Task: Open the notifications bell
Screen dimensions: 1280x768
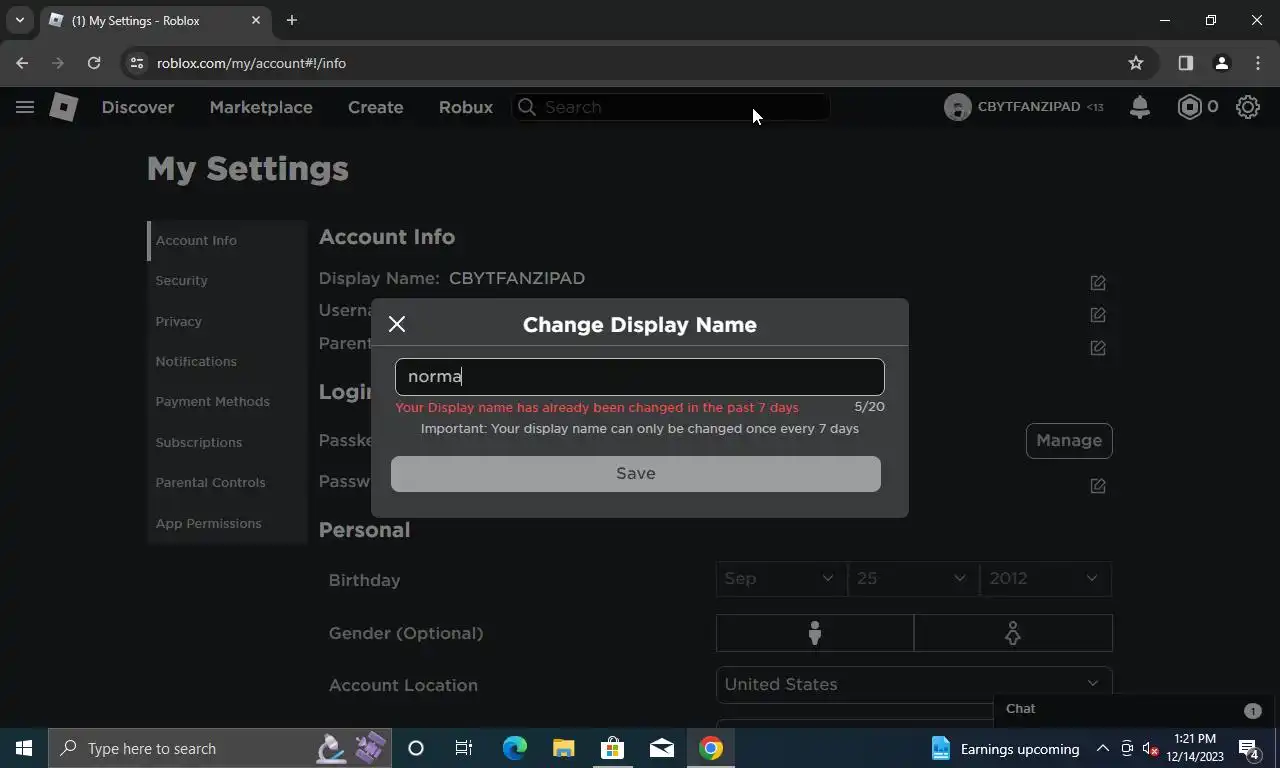Action: [1139, 107]
